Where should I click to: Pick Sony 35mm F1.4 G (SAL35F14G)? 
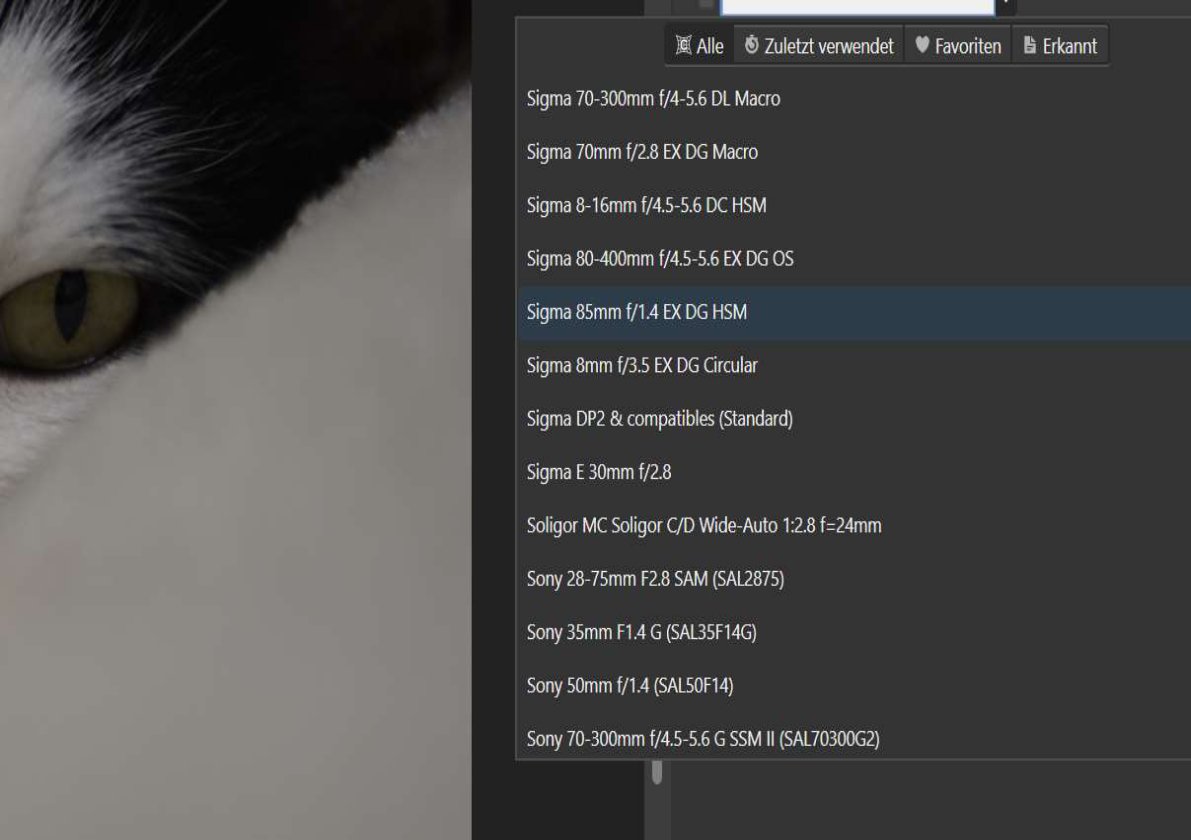coord(854,632)
